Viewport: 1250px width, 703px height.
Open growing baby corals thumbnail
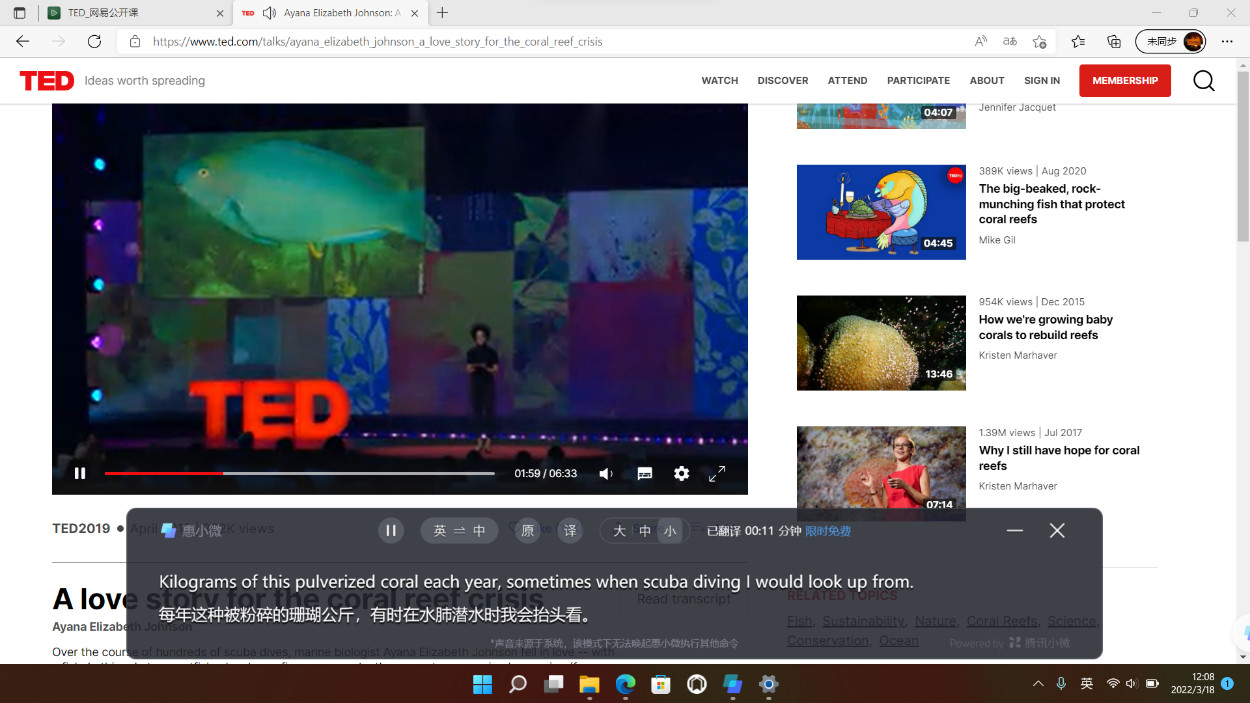pos(881,343)
